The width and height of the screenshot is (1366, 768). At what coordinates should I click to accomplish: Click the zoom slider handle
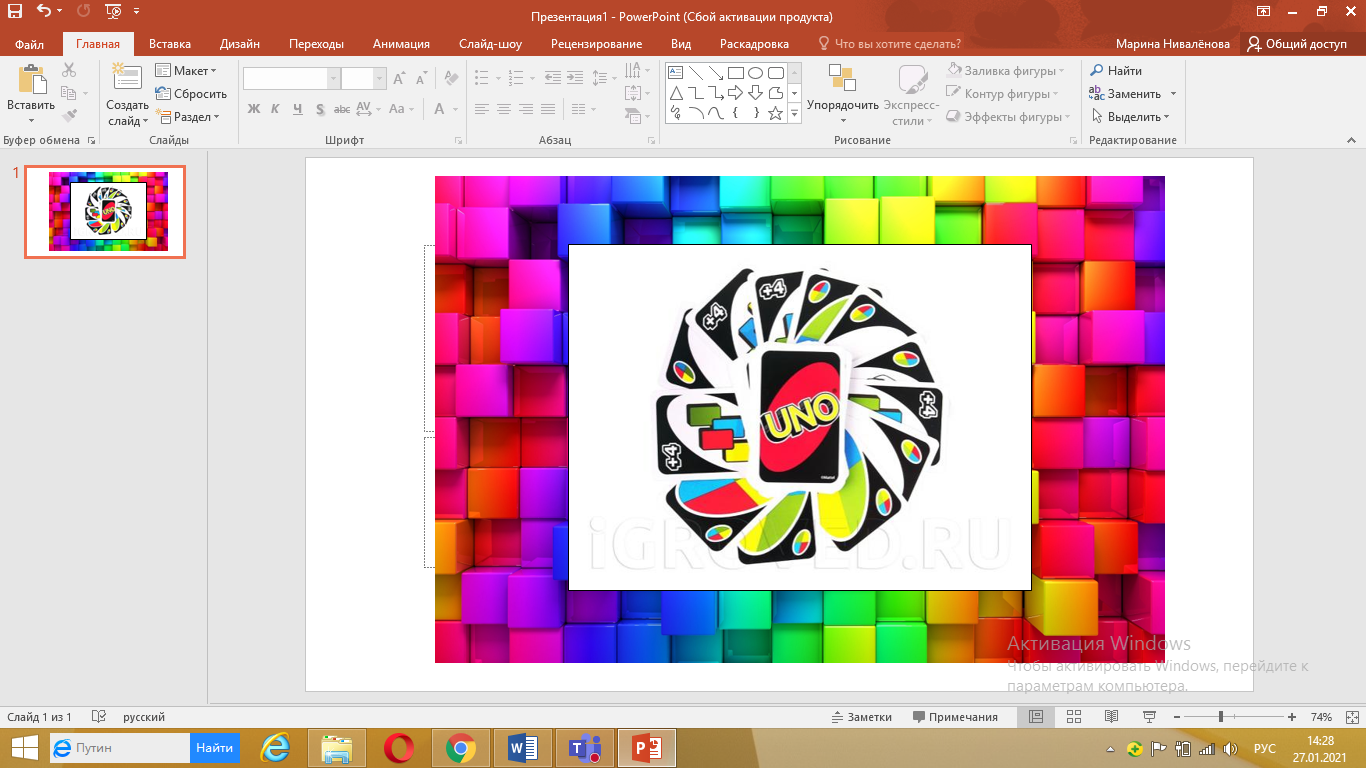pyautogui.click(x=1221, y=717)
